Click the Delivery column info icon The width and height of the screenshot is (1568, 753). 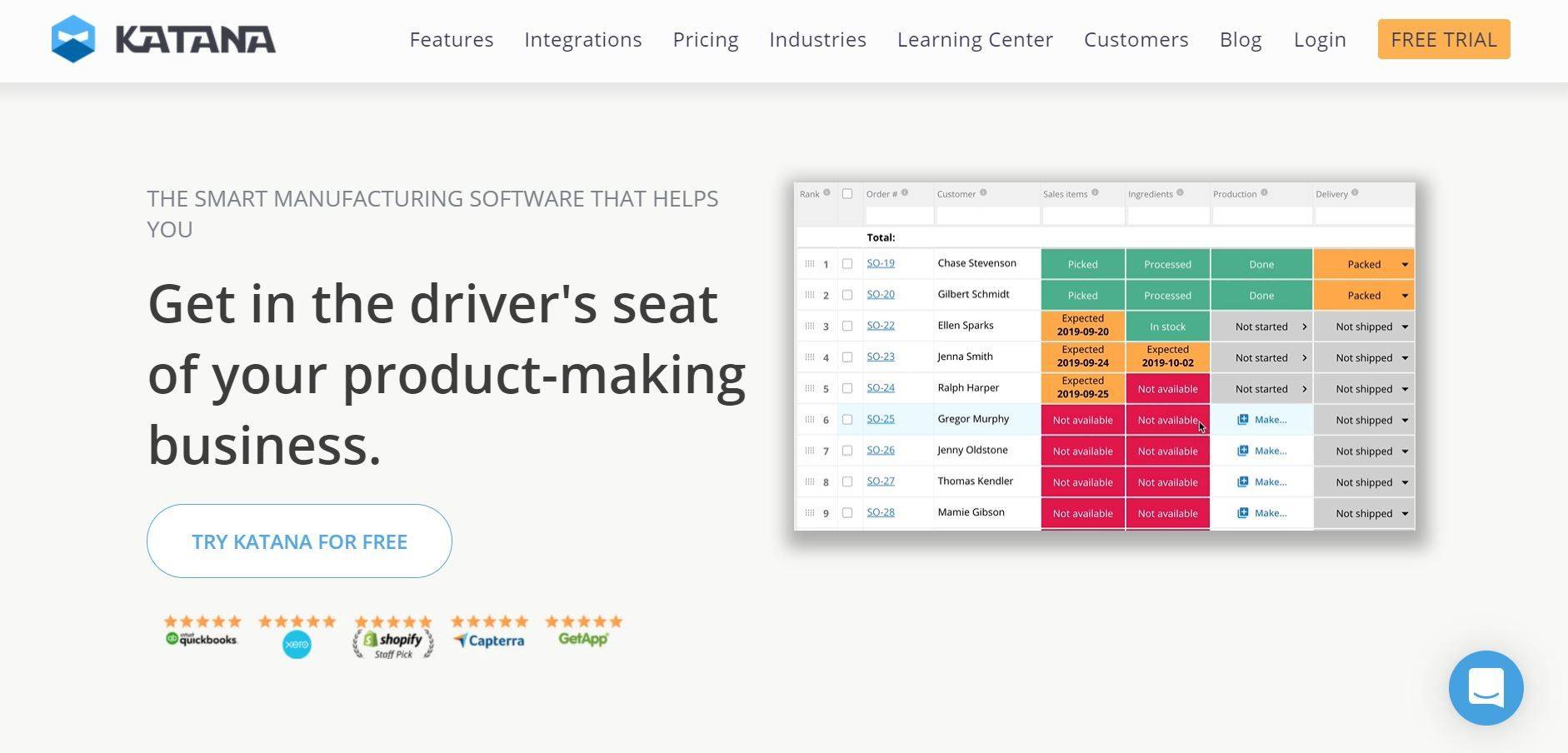click(1355, 192)
